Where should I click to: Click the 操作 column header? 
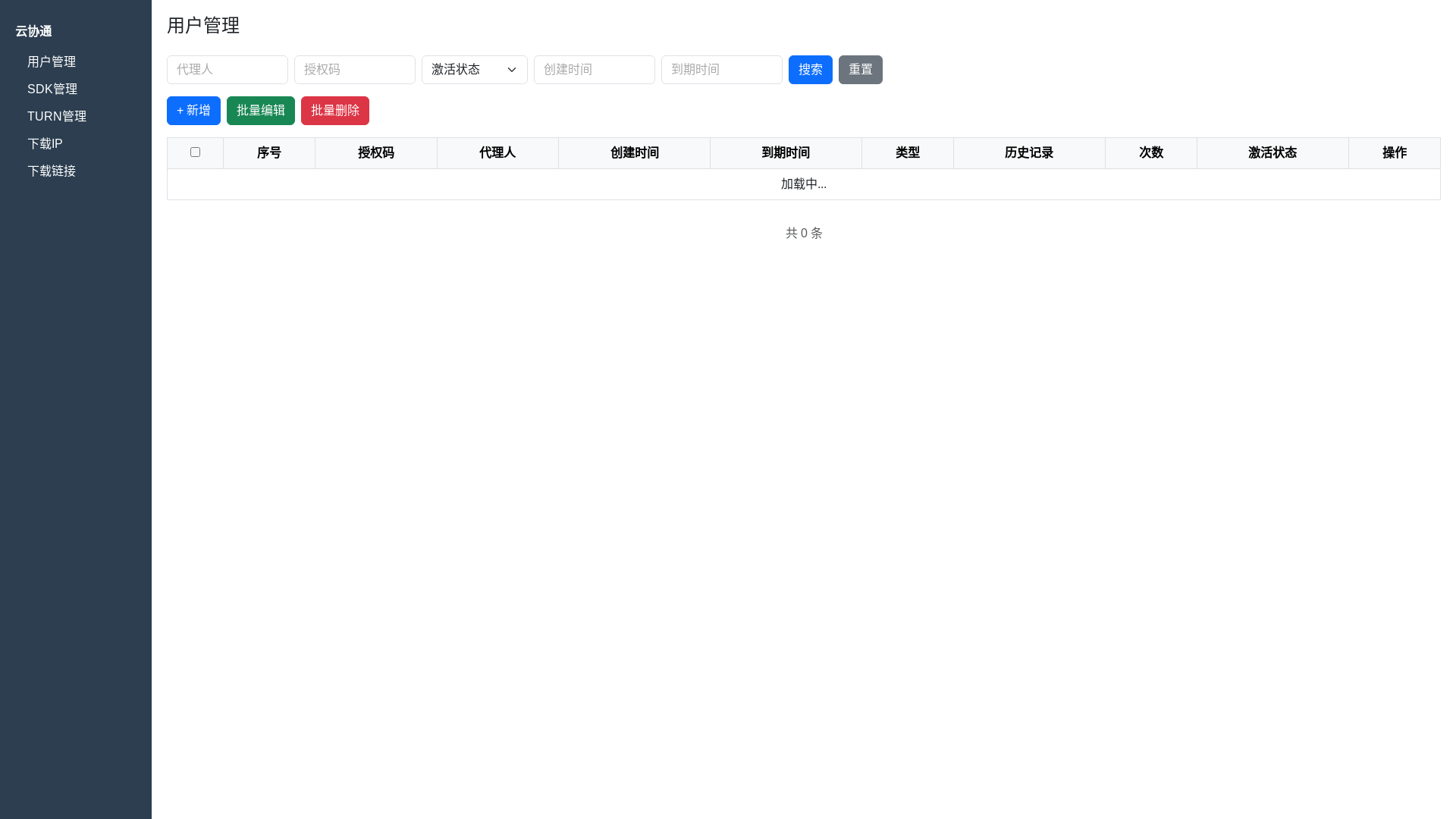pyautogui.click(x=1395, y=153)
